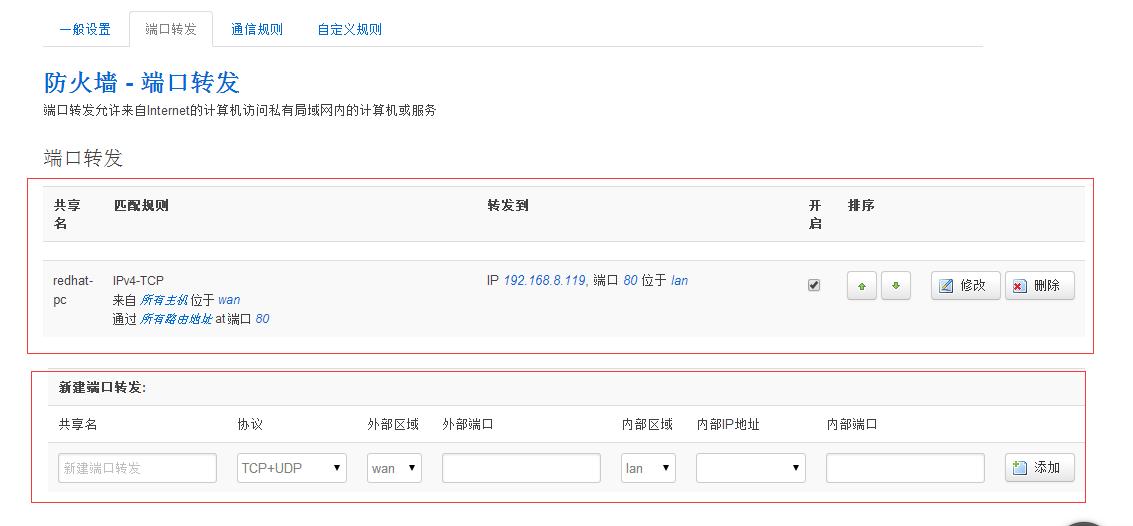Click the 修改 edit button for redhat-pc
The height and width of the screenshot is (526, 1133).
click(x=965, y=285)
